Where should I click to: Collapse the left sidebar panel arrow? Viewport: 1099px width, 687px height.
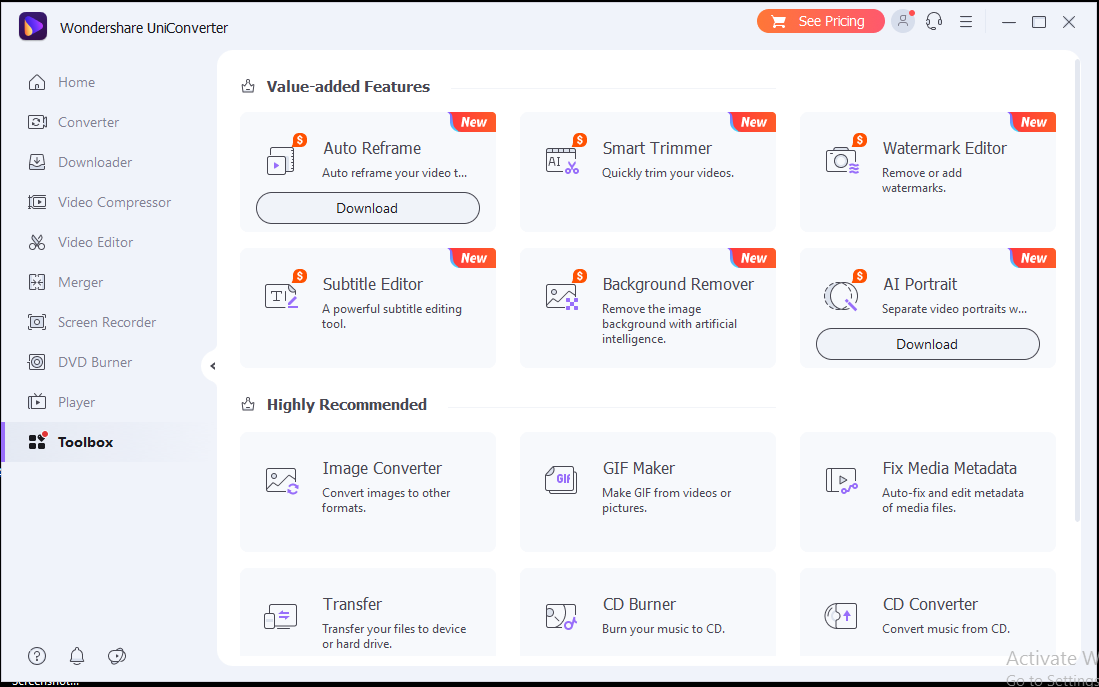[x=212, y=366]
